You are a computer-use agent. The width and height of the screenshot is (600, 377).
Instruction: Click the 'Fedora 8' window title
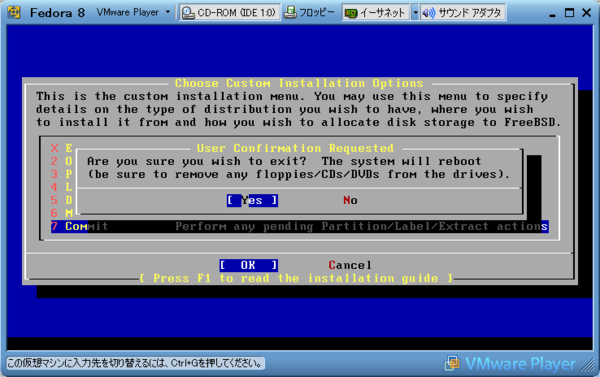(x=57, y=13)
